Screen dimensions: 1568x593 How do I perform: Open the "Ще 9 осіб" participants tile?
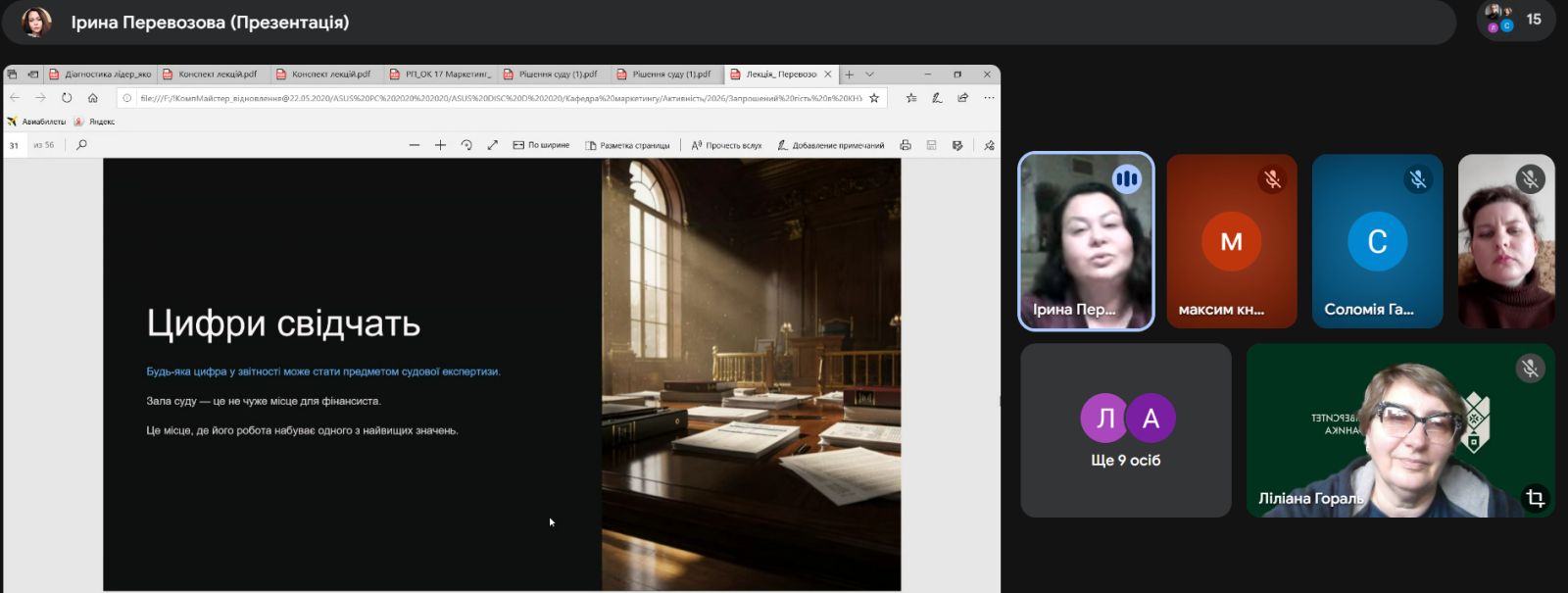(1125, 430)
